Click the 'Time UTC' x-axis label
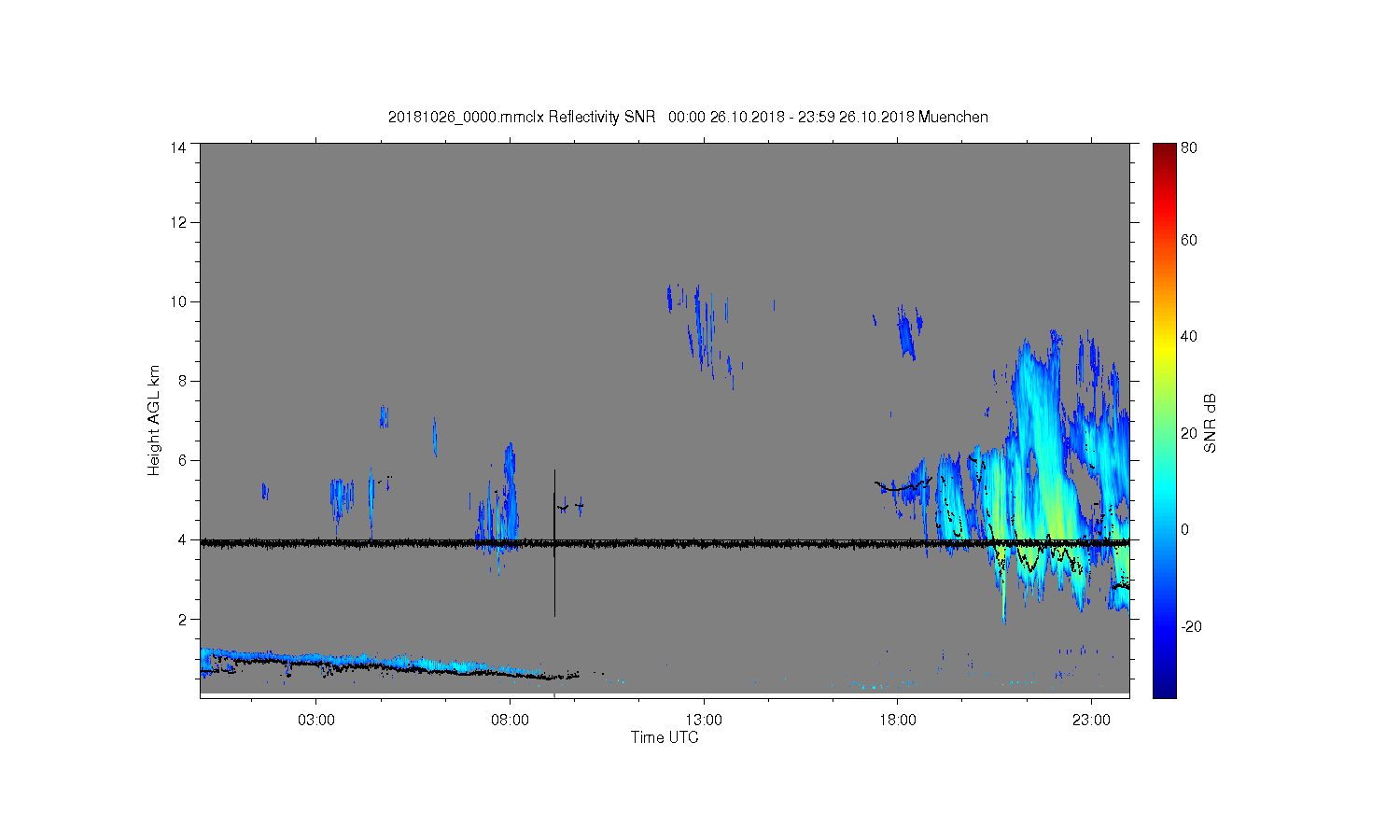Screen dimensions: 1400x840 tap(665, 737)
